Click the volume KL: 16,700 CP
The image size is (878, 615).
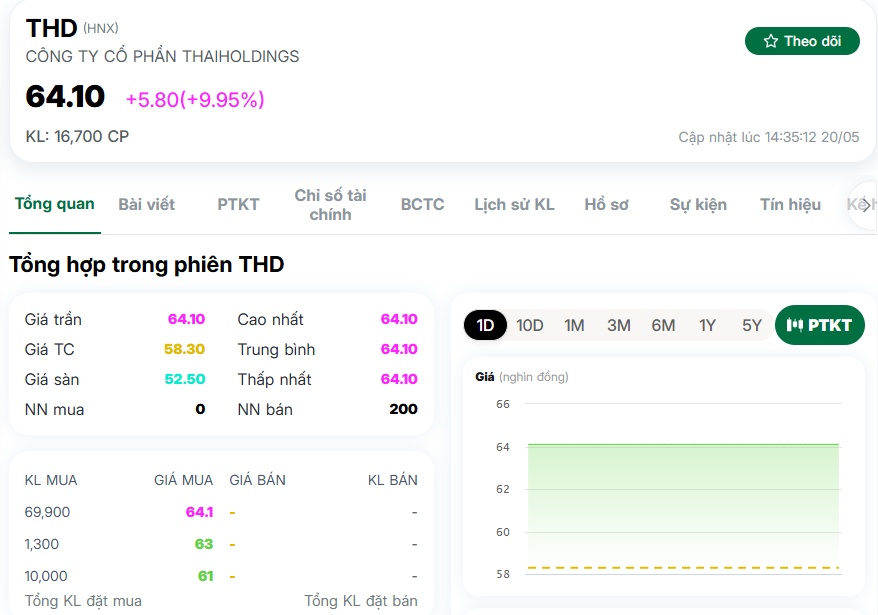pyautogui.click(x=77, y=136)
